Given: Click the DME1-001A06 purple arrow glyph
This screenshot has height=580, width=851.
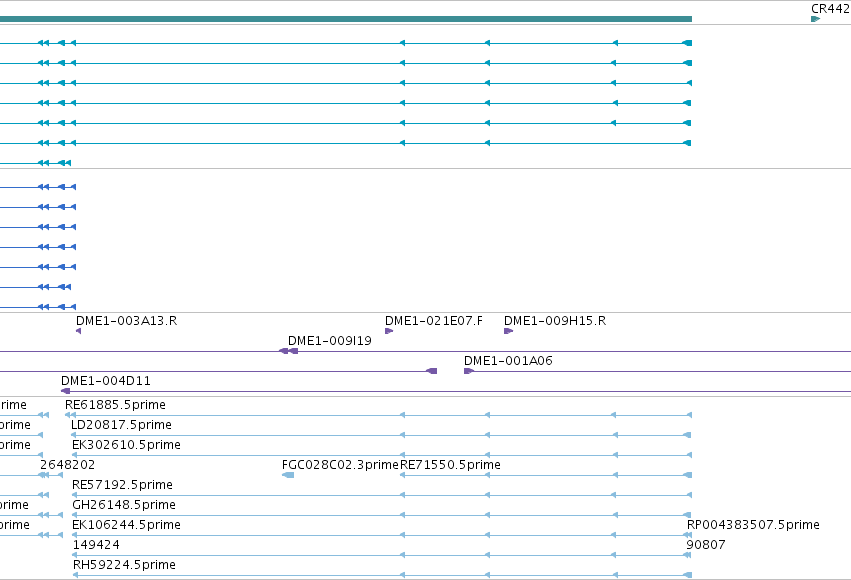Looking at the screenshot, I should 469,371.
